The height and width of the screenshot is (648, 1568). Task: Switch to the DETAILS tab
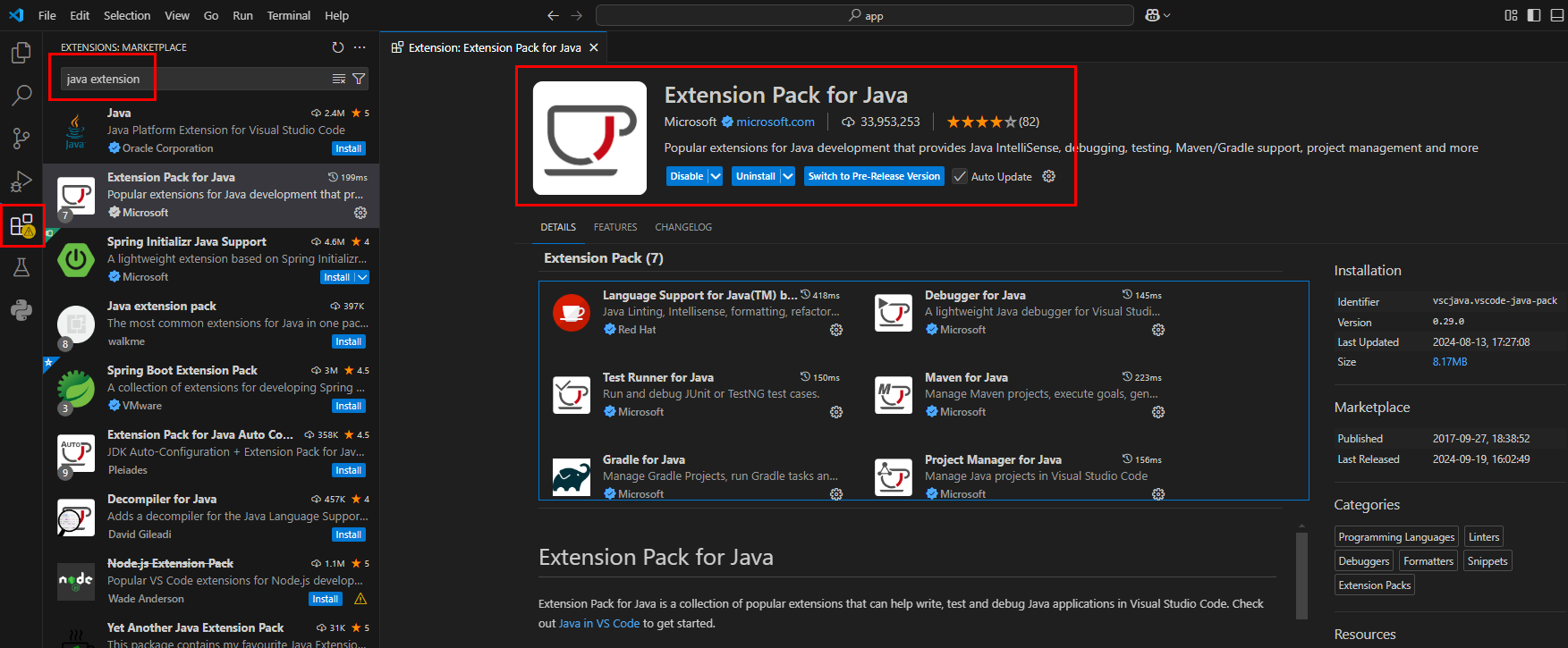click(558, 227)
